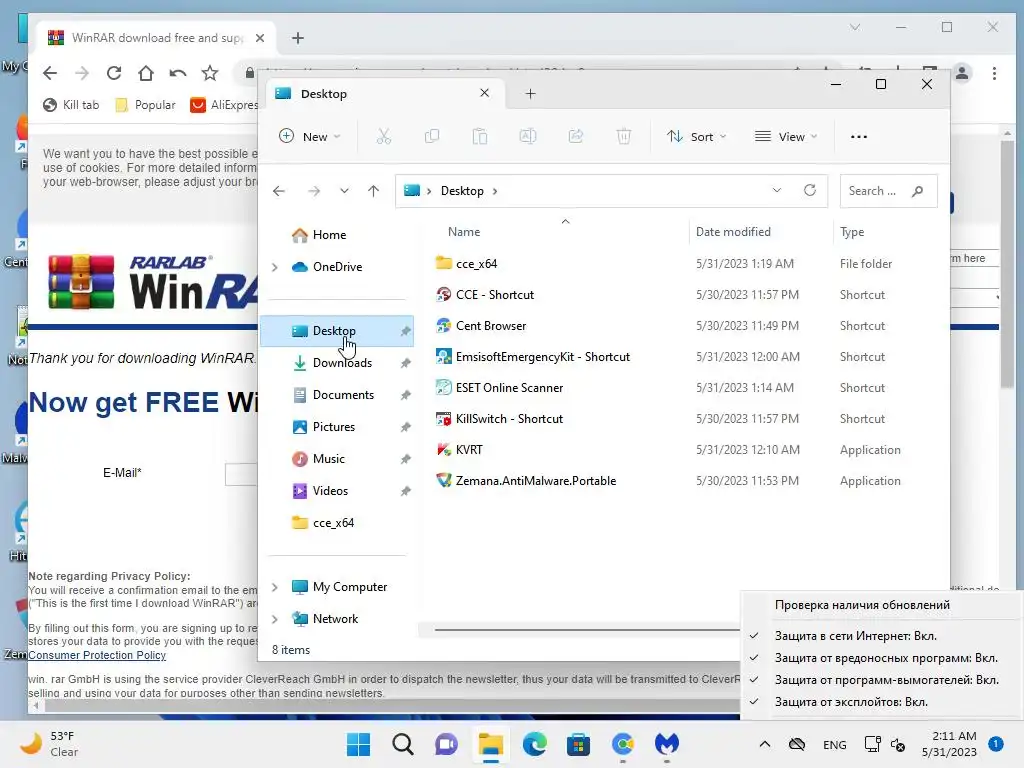Click the Windows Start button
1024x768 pixels.
coord(358,744)
